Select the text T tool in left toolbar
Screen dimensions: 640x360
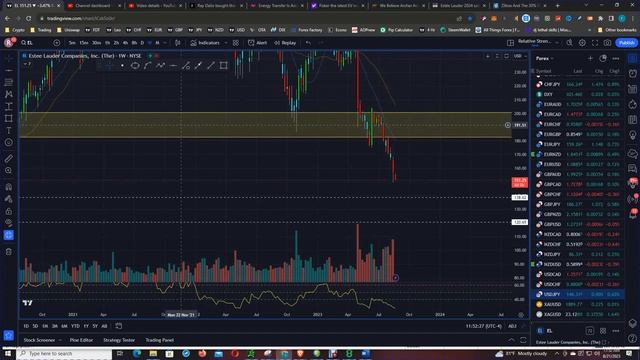tap(9, 131)
